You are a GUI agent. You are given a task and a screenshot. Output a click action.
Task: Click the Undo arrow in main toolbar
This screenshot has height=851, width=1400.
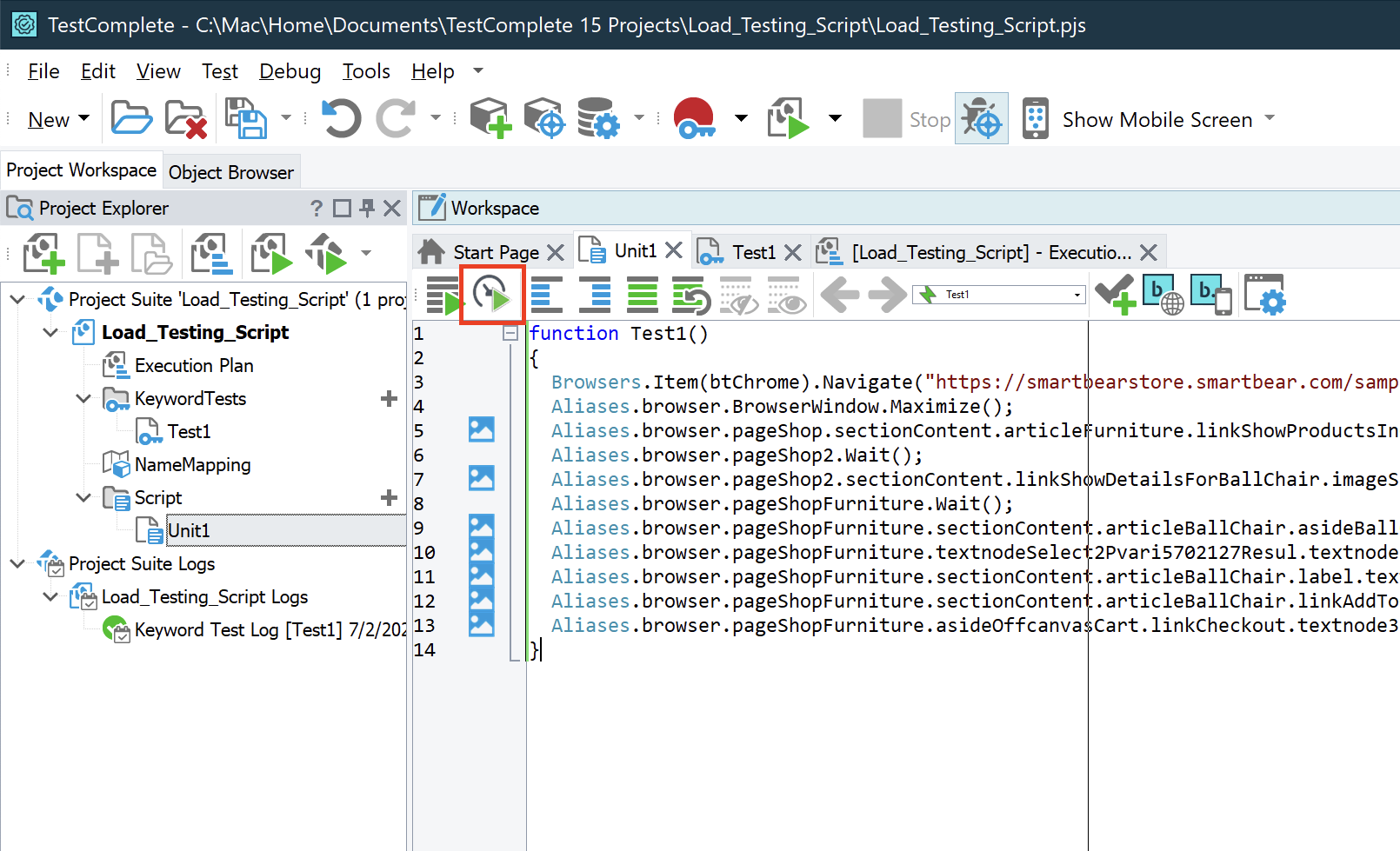pos(341,118)
